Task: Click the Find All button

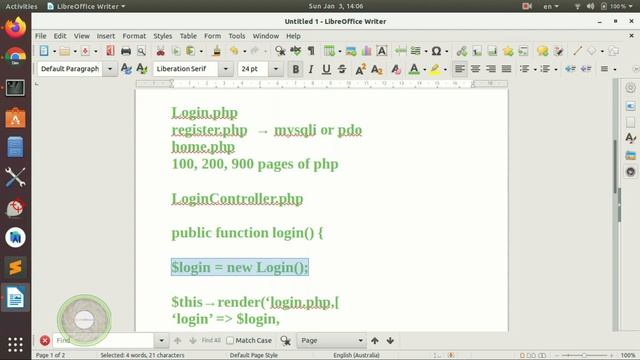Action: (211, 340)
